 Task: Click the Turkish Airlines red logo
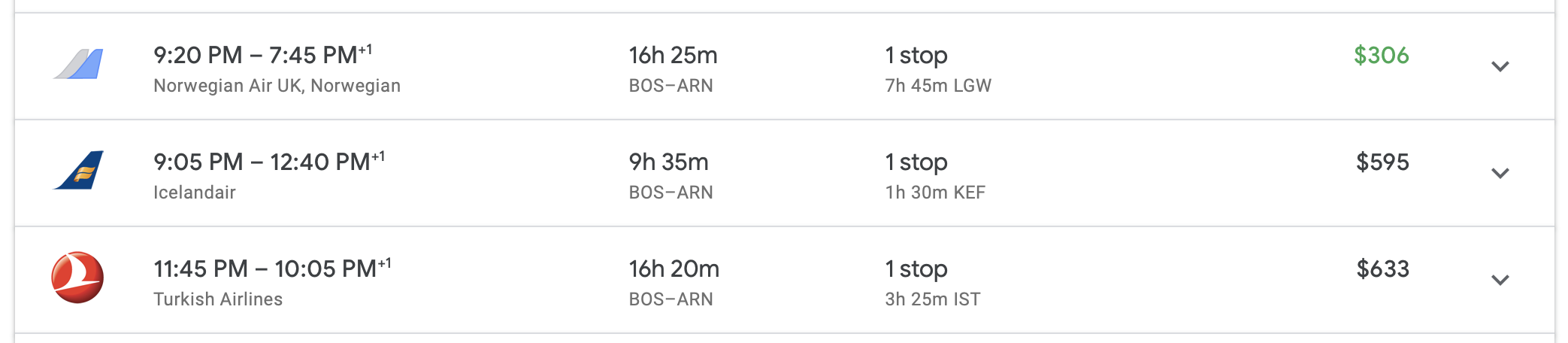tap(77, 278)
